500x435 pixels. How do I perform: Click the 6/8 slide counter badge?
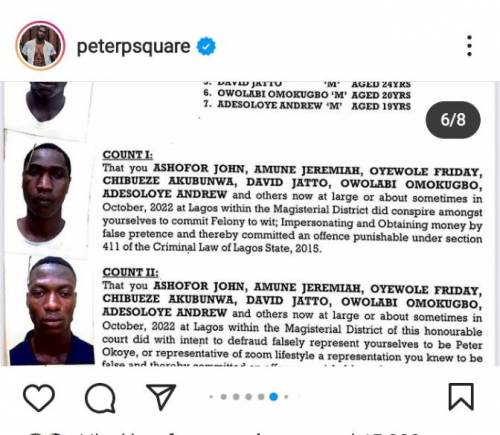pyautogui.click(x=453, y=120)
